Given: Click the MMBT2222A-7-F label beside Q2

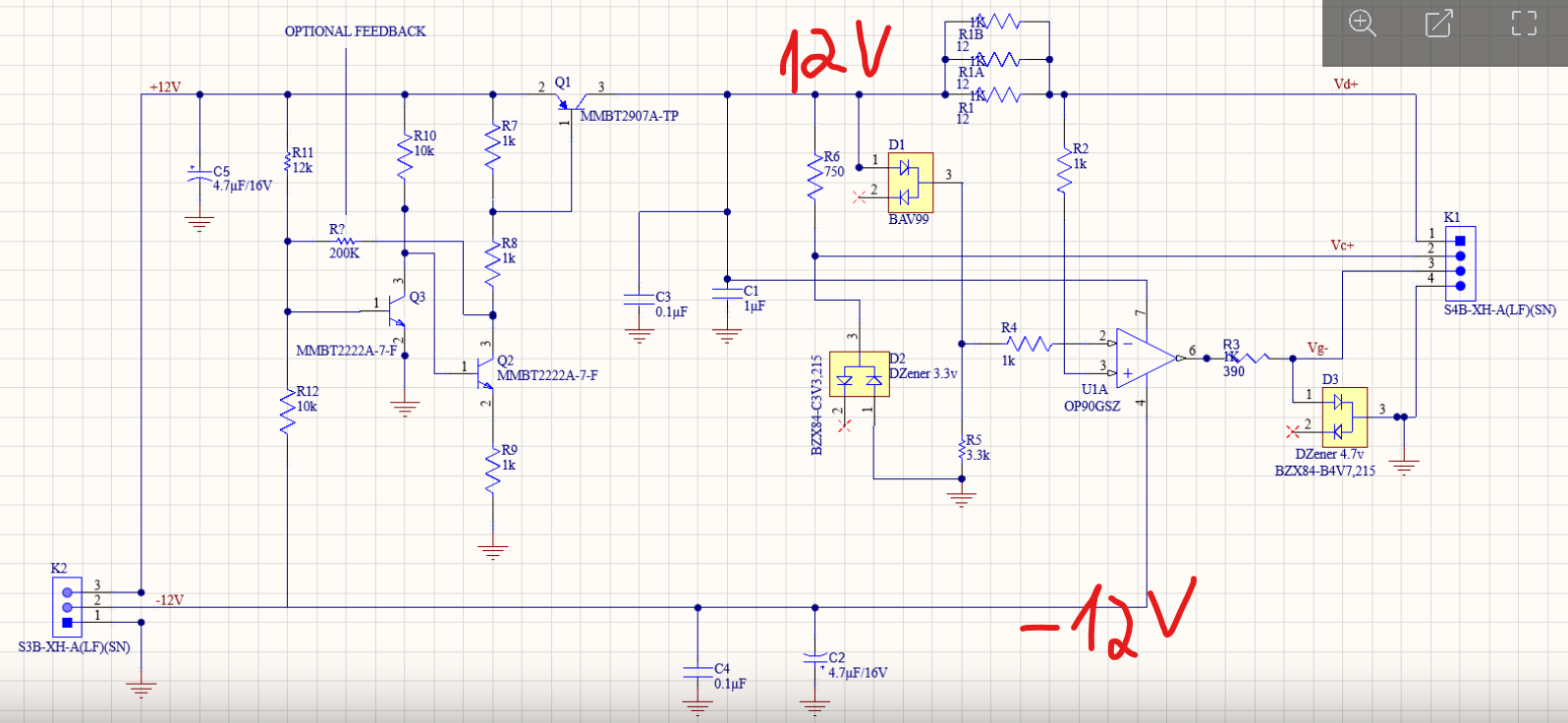Looking at the screenshot, I should [x=547, y=375].
